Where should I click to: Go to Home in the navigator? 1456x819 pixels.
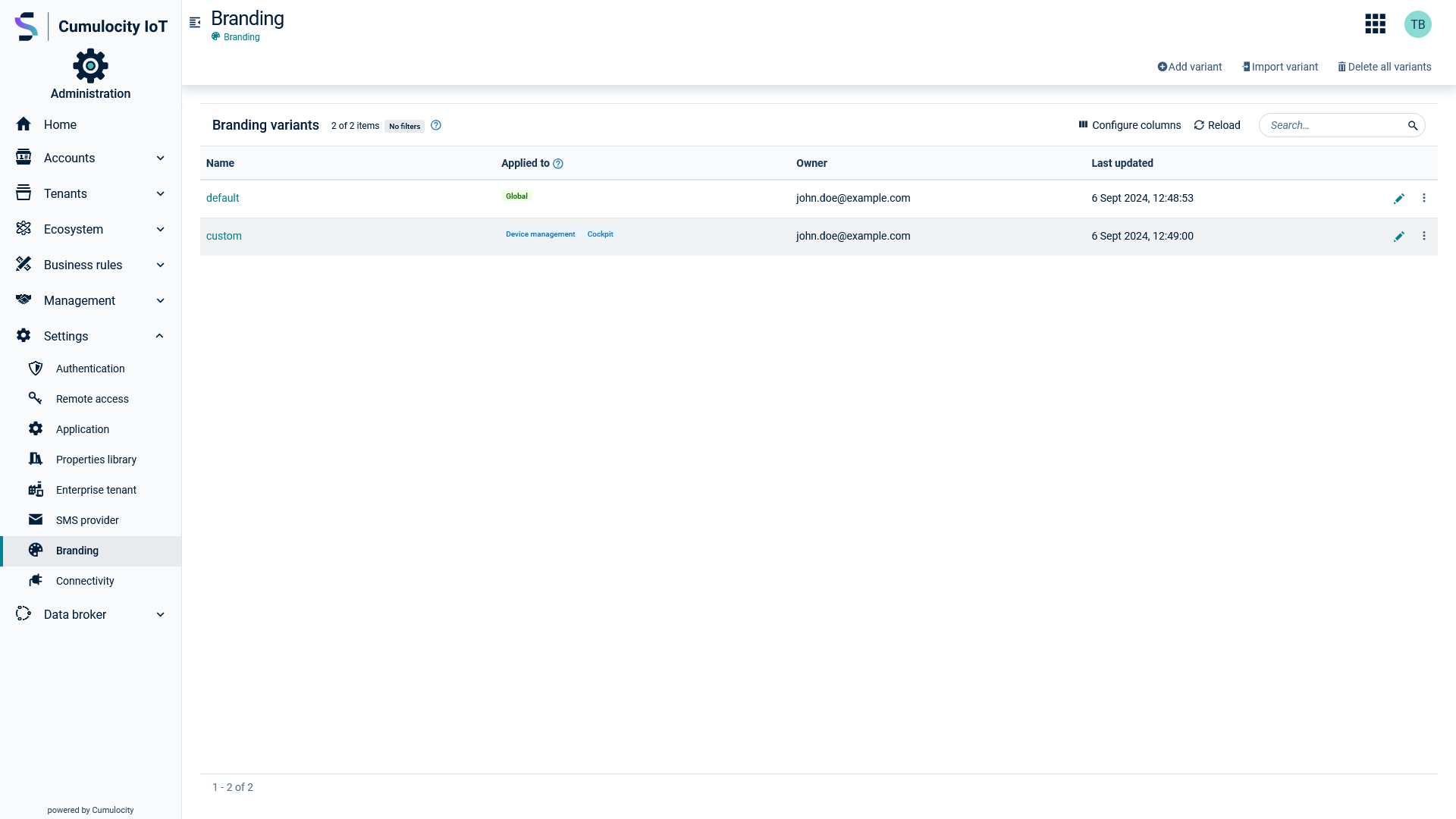click(x=90, y=124)
